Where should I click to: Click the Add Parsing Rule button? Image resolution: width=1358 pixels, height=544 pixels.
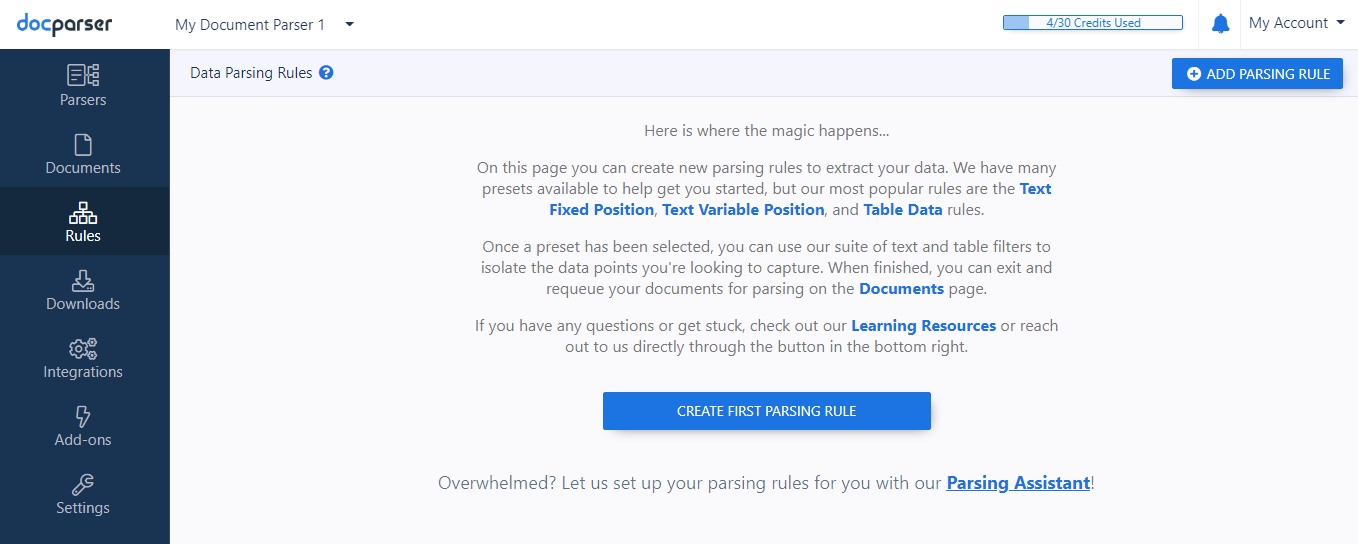point(1257,74)
